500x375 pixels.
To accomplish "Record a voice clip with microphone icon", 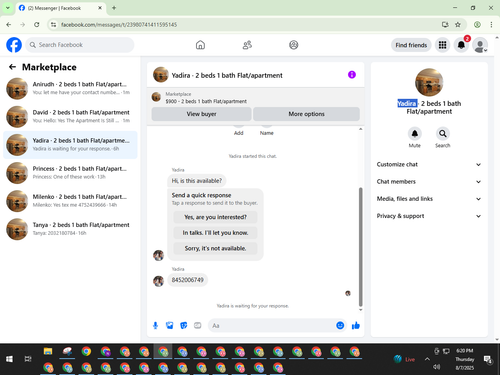I will 155,325.
